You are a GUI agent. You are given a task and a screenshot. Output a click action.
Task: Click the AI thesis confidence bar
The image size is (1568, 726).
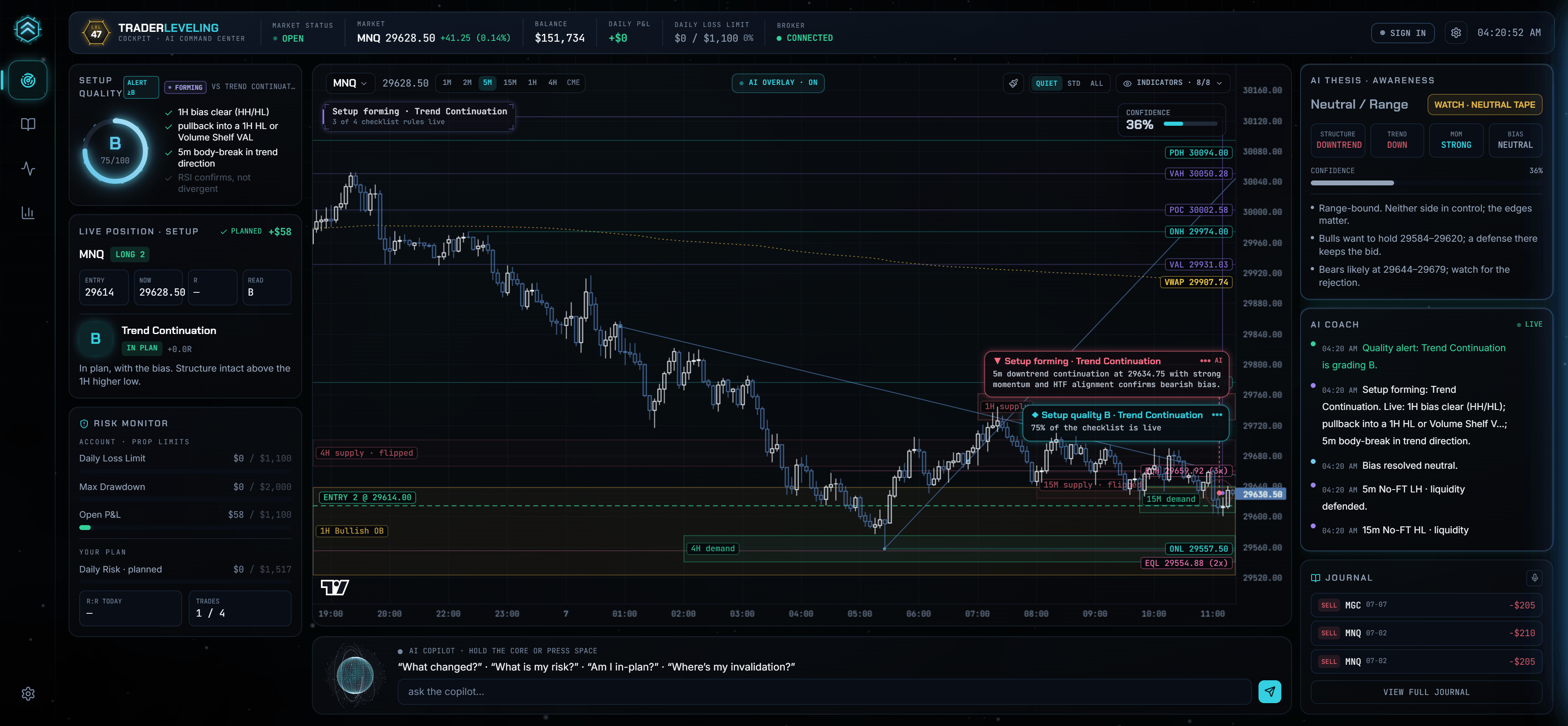click(x=1425, y=183)
